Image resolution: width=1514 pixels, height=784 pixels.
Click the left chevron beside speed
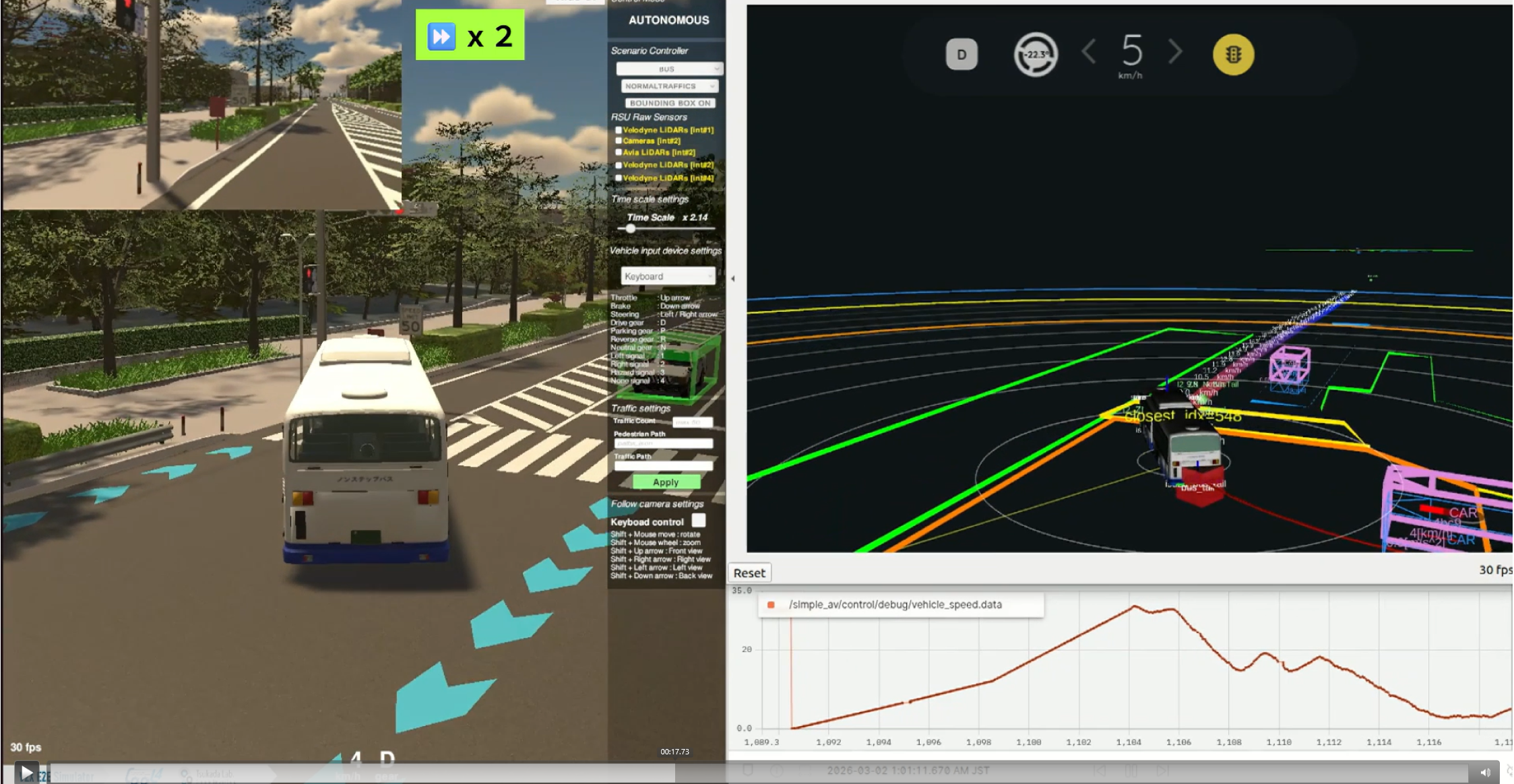[x=1089, y=52]
